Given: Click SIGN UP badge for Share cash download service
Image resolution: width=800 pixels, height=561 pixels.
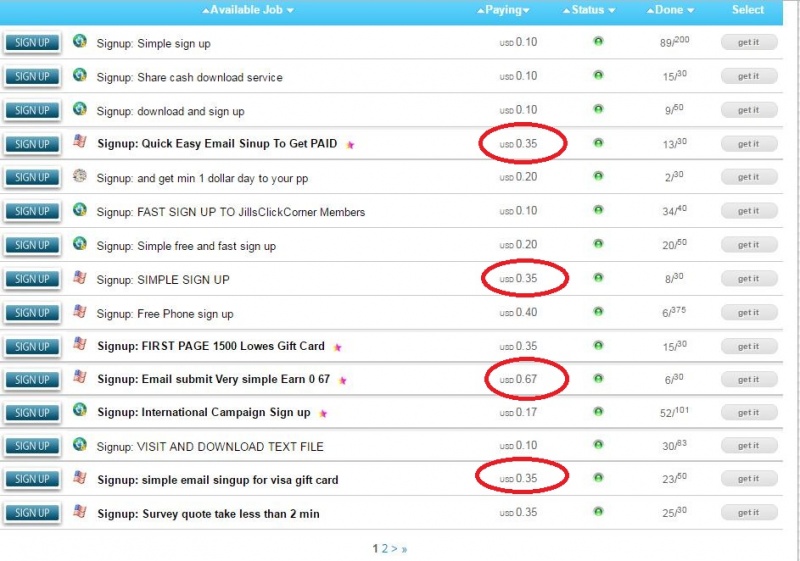Looking at the screenshot, I should (x=32, y=76).
